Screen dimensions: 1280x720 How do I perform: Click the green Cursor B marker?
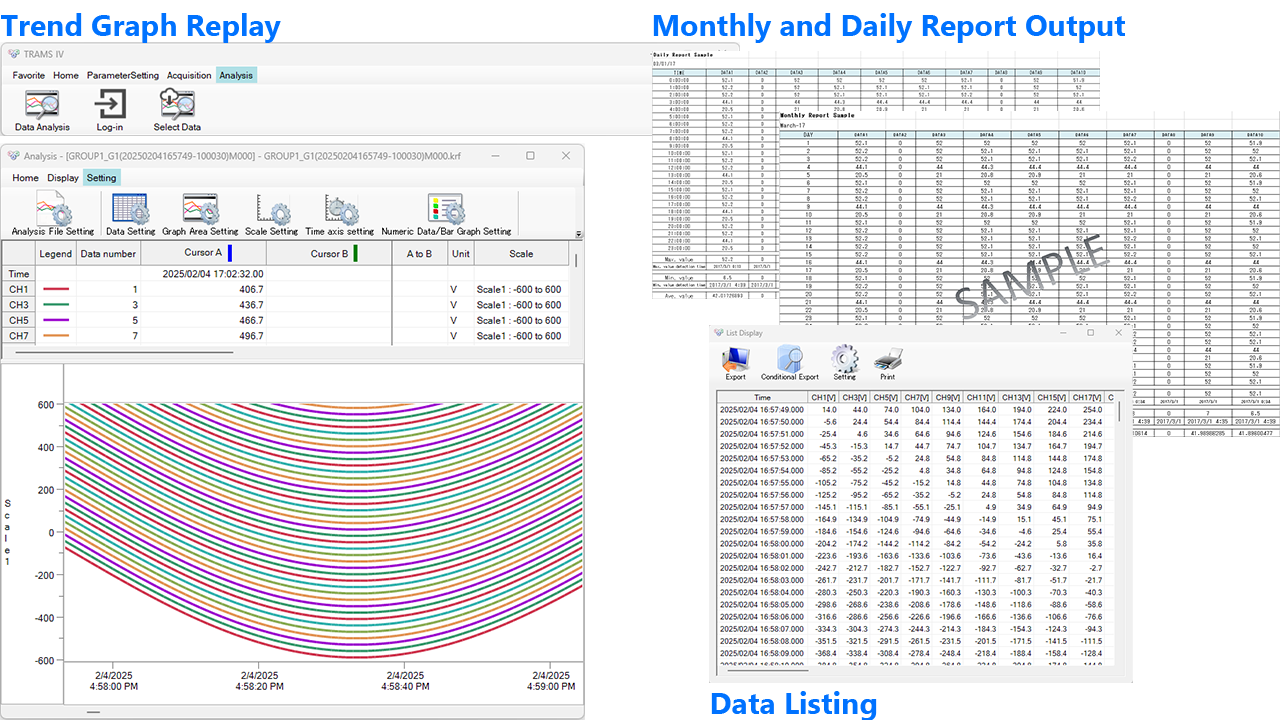[x=355, y=254]
